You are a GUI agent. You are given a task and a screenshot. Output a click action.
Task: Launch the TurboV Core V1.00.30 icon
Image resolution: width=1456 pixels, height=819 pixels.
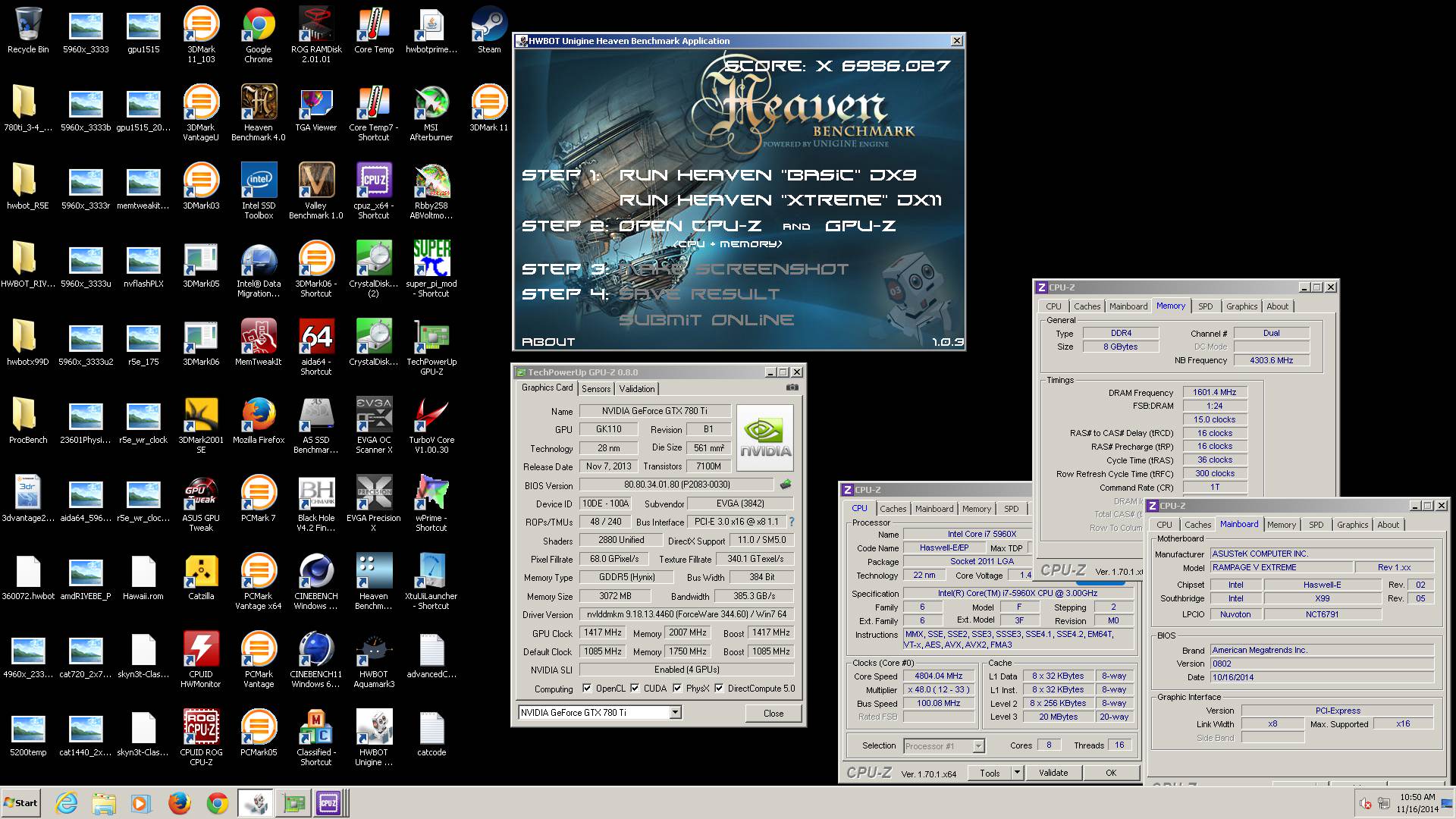click(x=431, y=425)
